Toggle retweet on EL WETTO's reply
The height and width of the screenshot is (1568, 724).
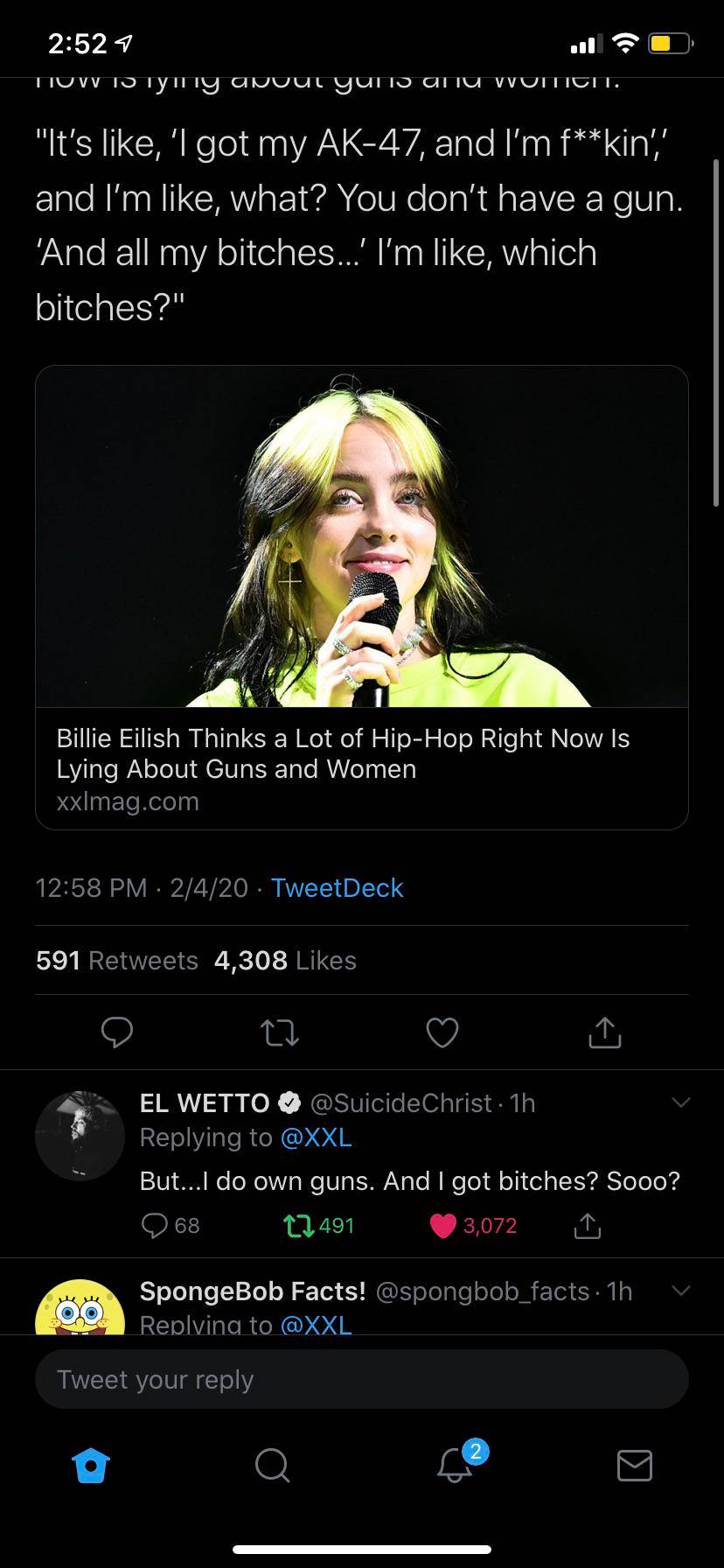(299, 1226)
